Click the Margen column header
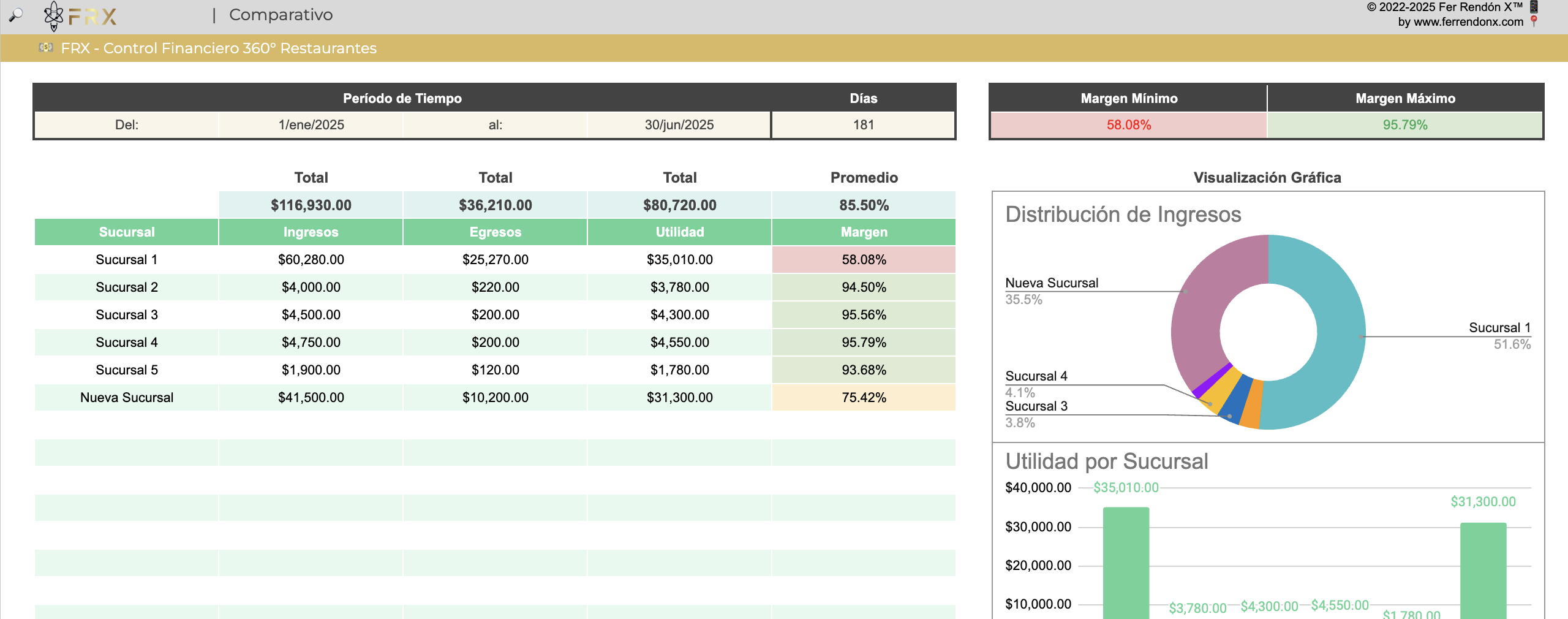This screenshot has height=619, width=1568. 864,232
